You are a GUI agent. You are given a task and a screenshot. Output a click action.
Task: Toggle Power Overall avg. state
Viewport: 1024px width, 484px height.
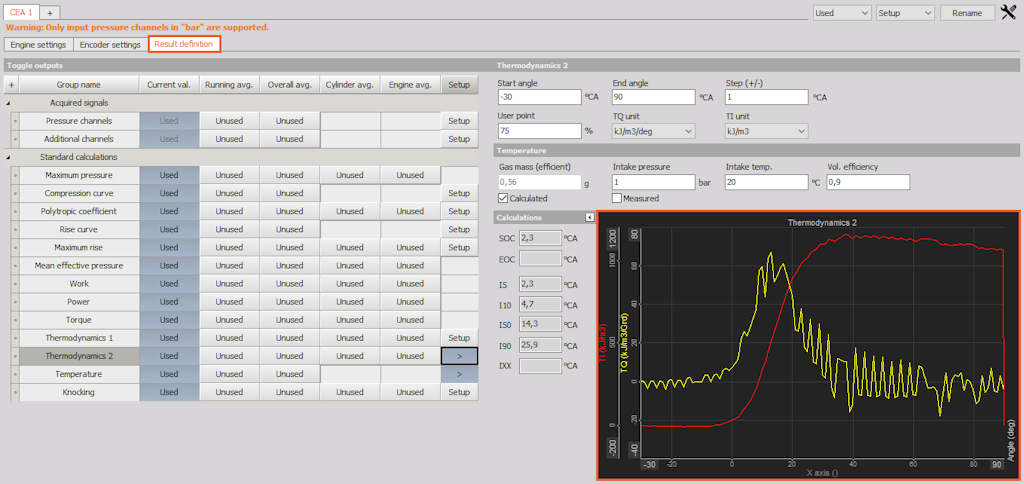pyautogui.click(x=289, y=302)
